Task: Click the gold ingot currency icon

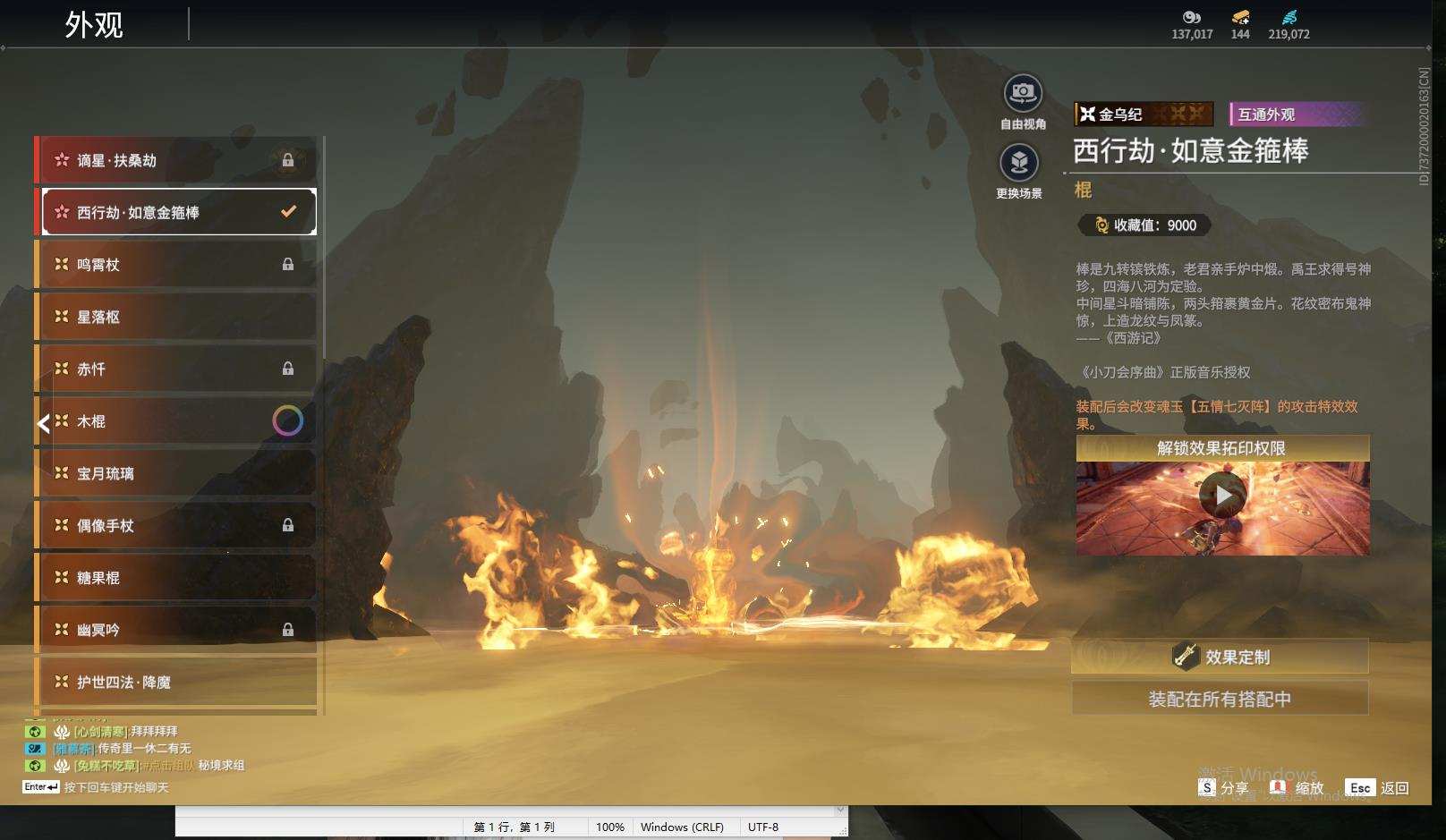Action: (x=1240, y=17)
